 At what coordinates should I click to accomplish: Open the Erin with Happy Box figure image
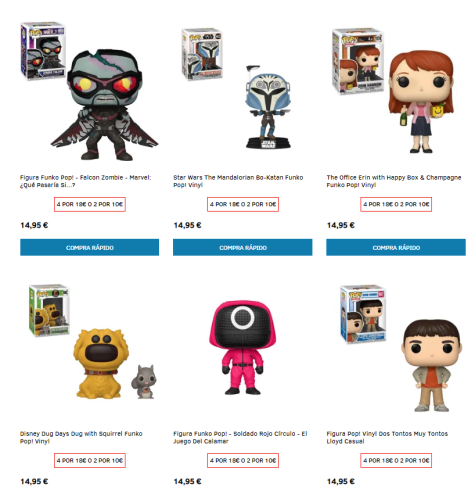(396, 91)
